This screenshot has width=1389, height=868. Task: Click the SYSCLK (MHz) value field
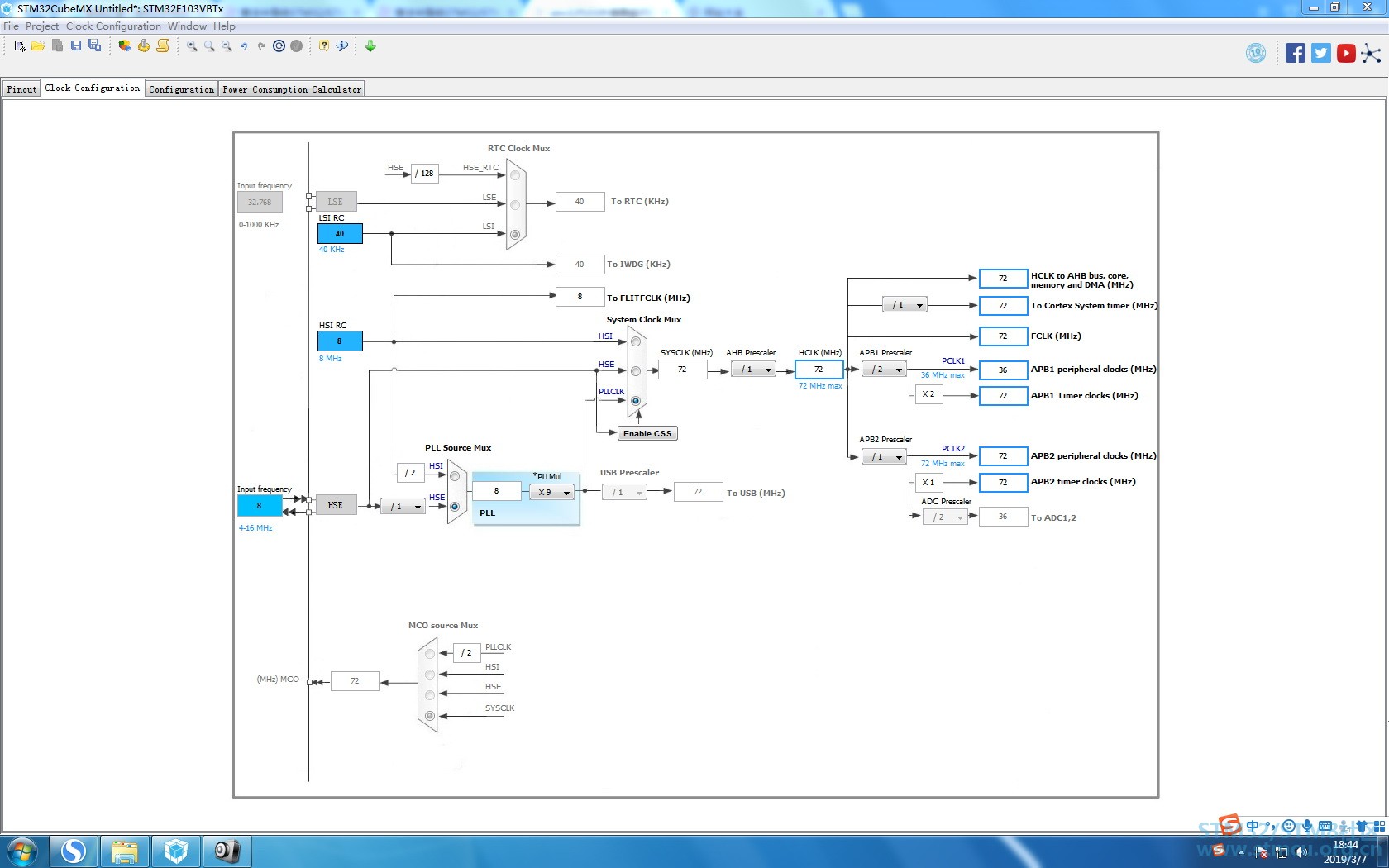click(x=682, y=370)
